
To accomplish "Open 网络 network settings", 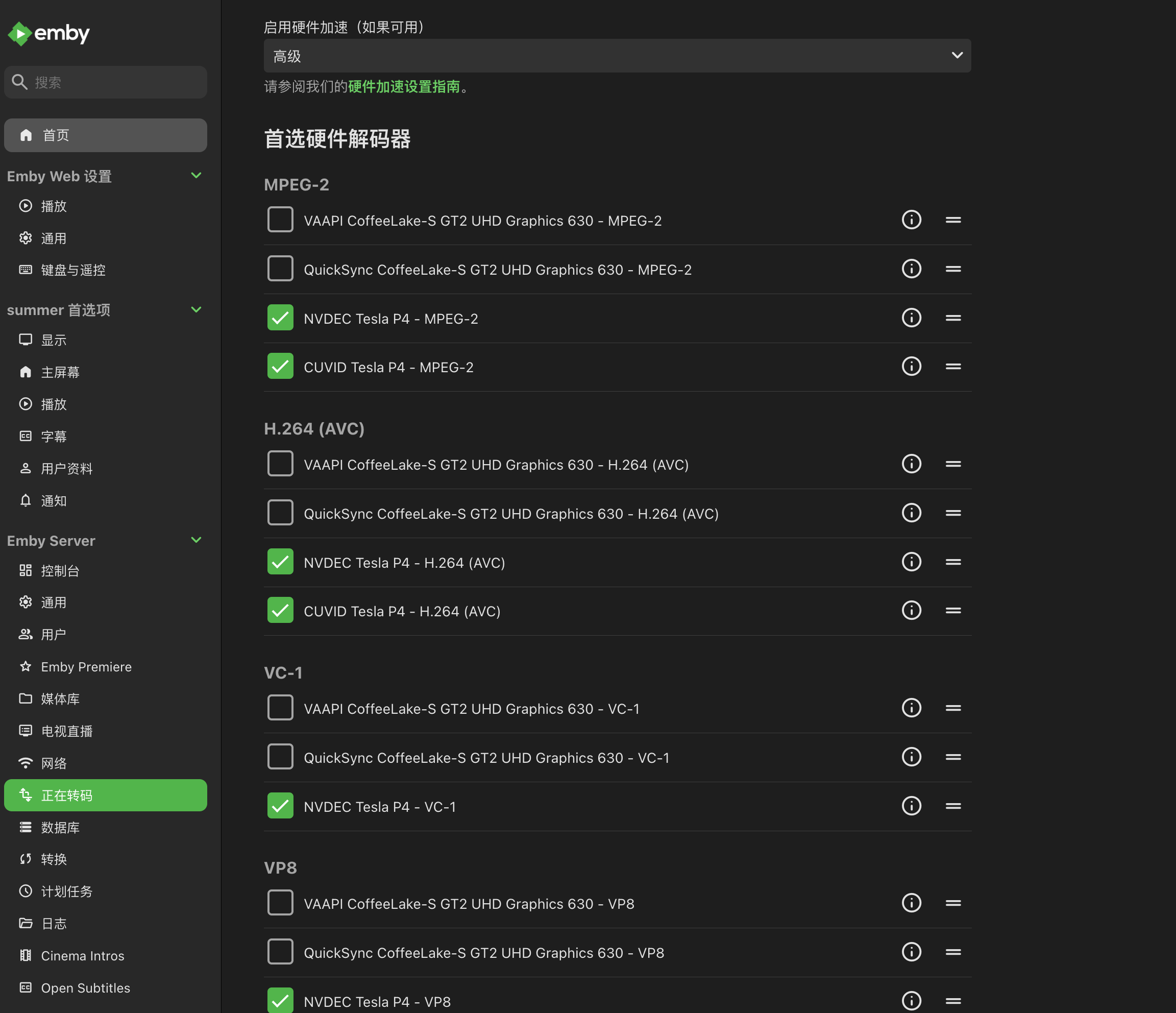I will pyautogui.click(x=106, y=763).
